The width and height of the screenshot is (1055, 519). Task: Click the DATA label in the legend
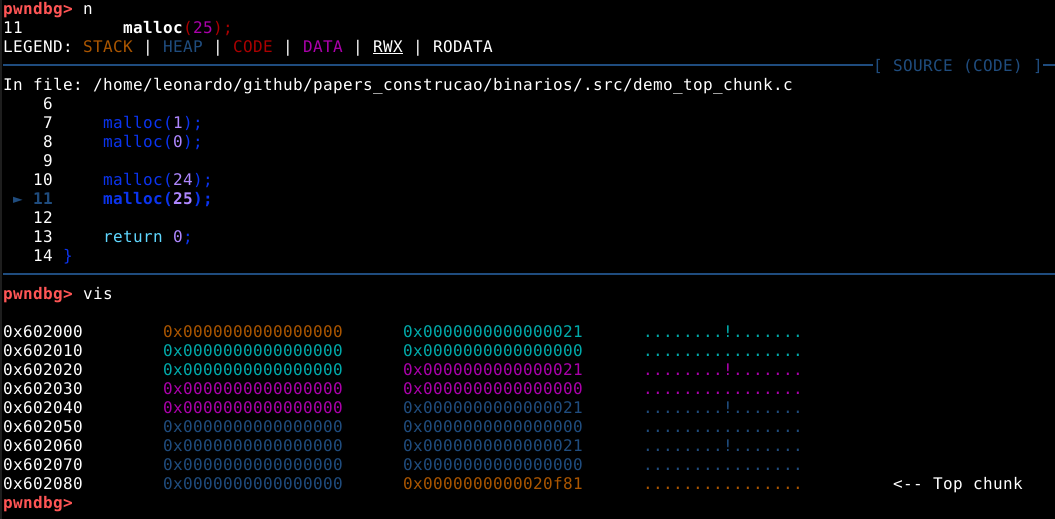[x=322, y=47]
